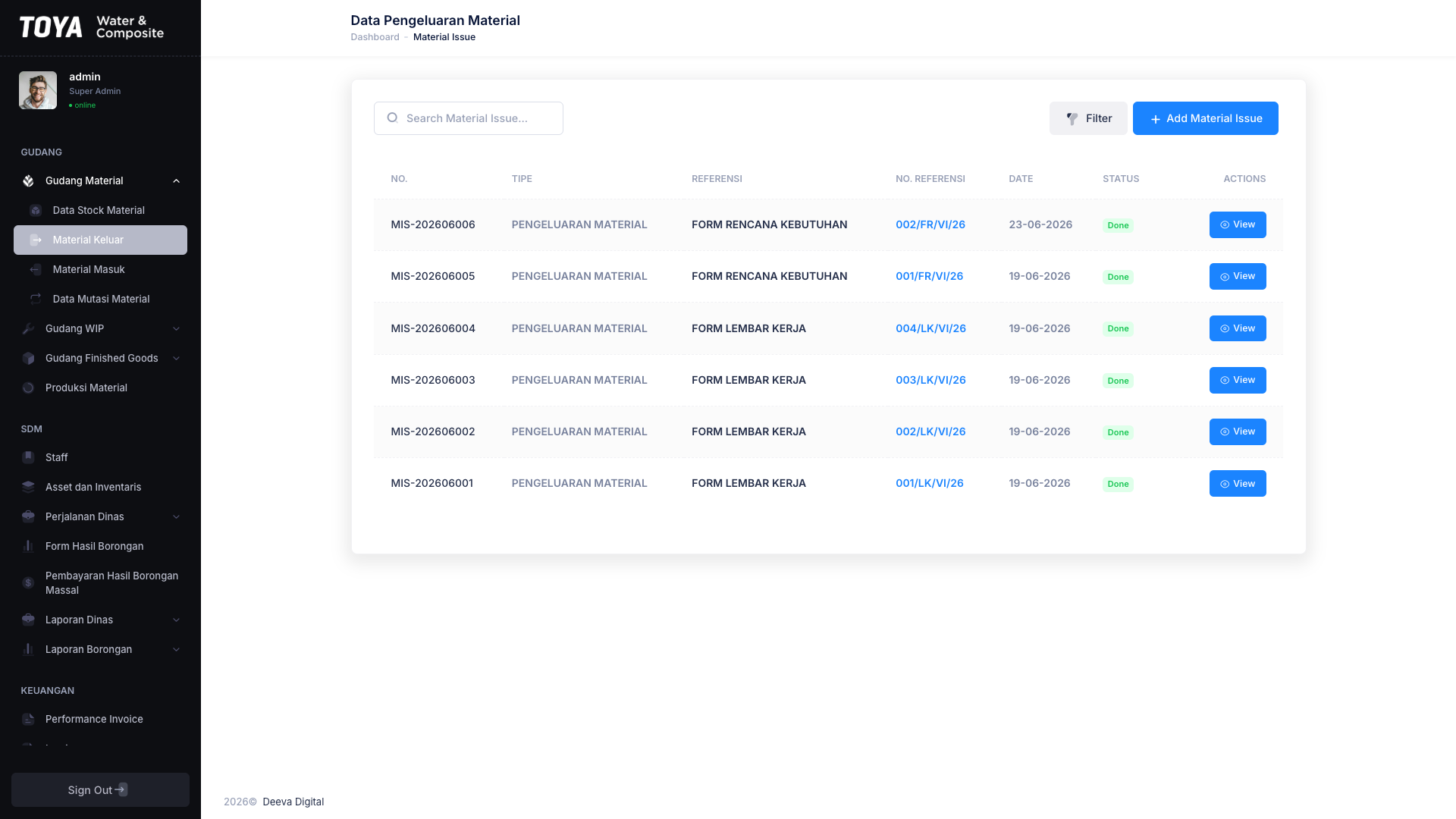Open reference link 002/FR/VI/26
This screenshot has width=1456, height=819.
930,225
